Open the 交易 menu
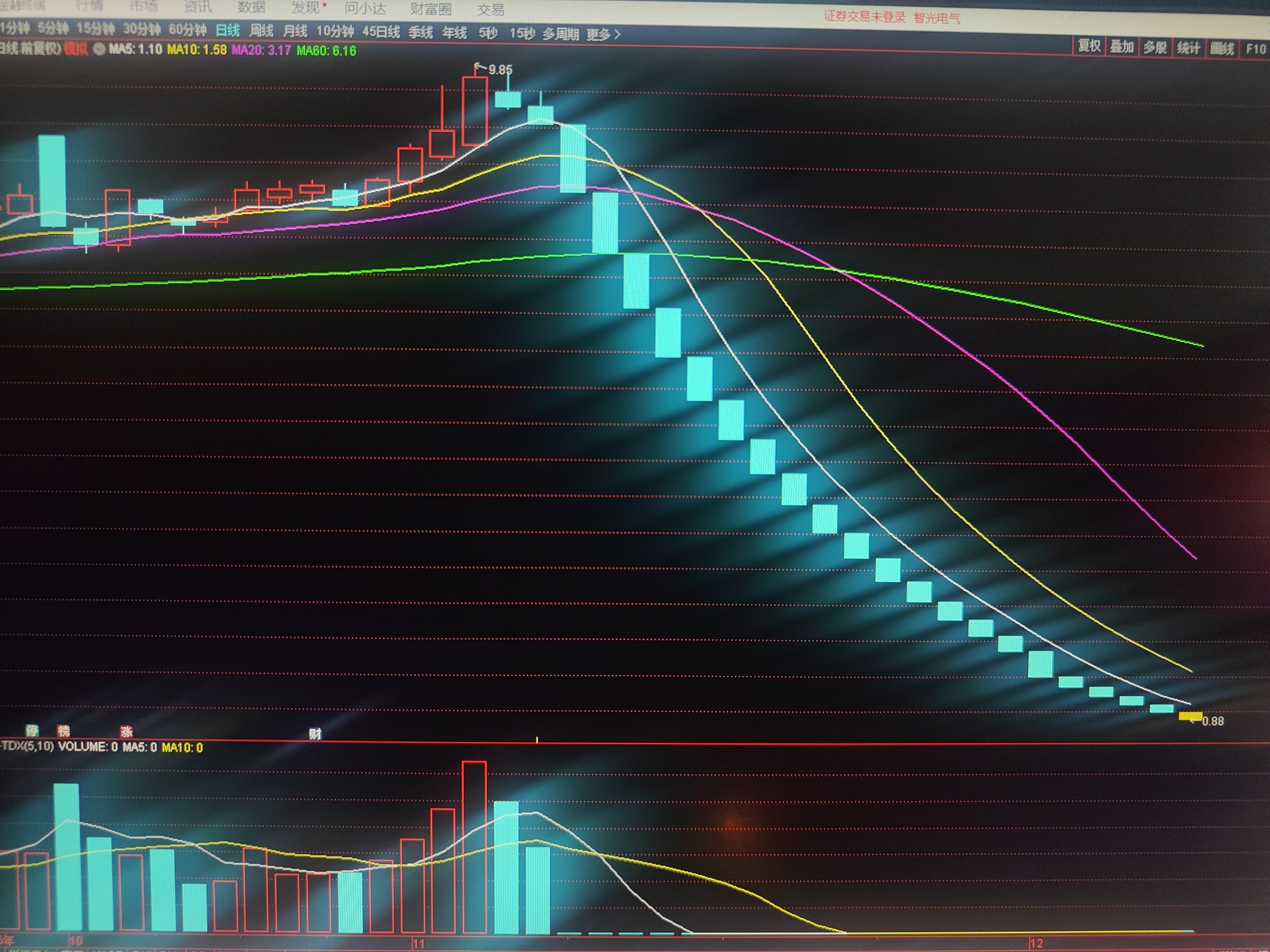This screenshot has height=952, width=1270. point(491,9)
